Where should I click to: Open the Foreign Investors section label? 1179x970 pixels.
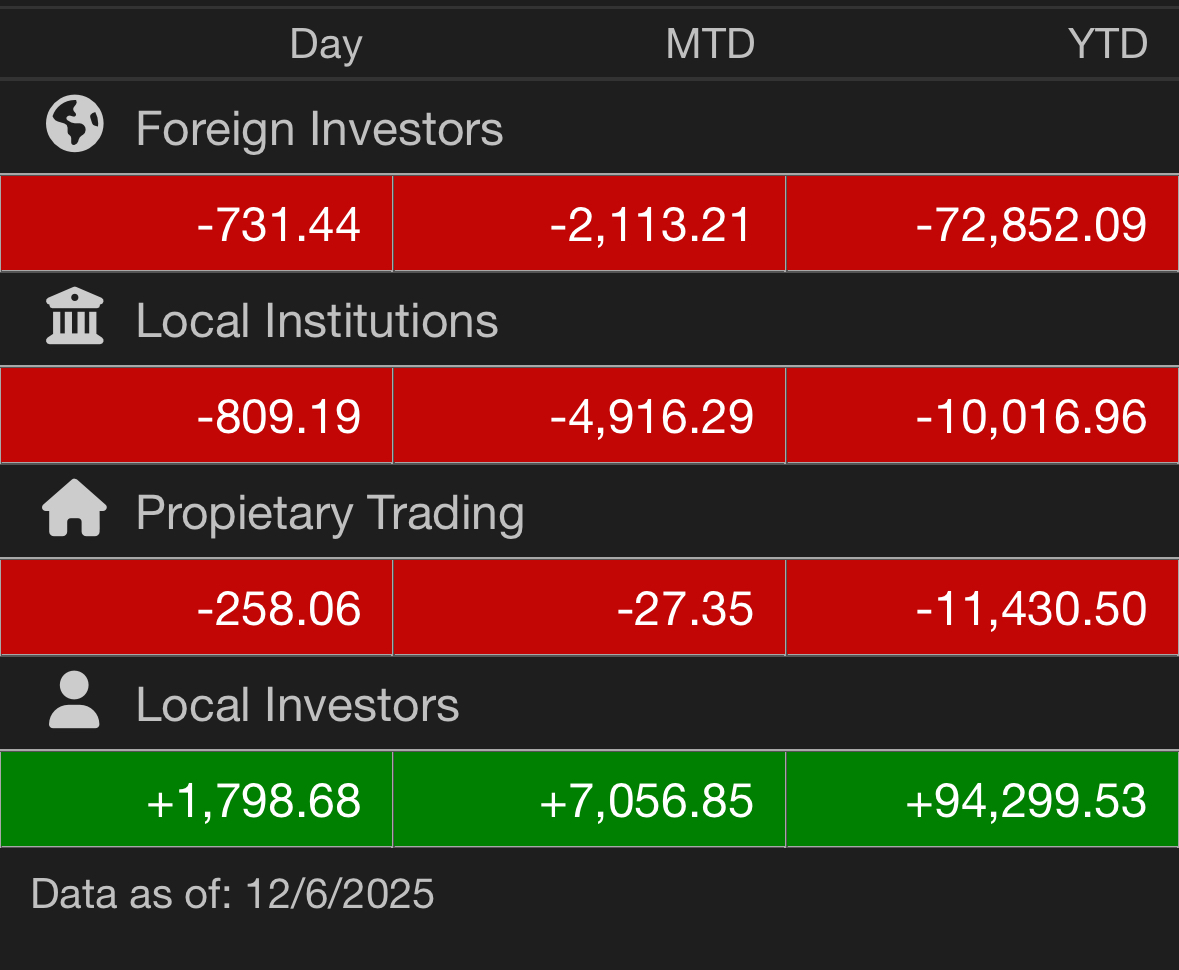point(320,129)
